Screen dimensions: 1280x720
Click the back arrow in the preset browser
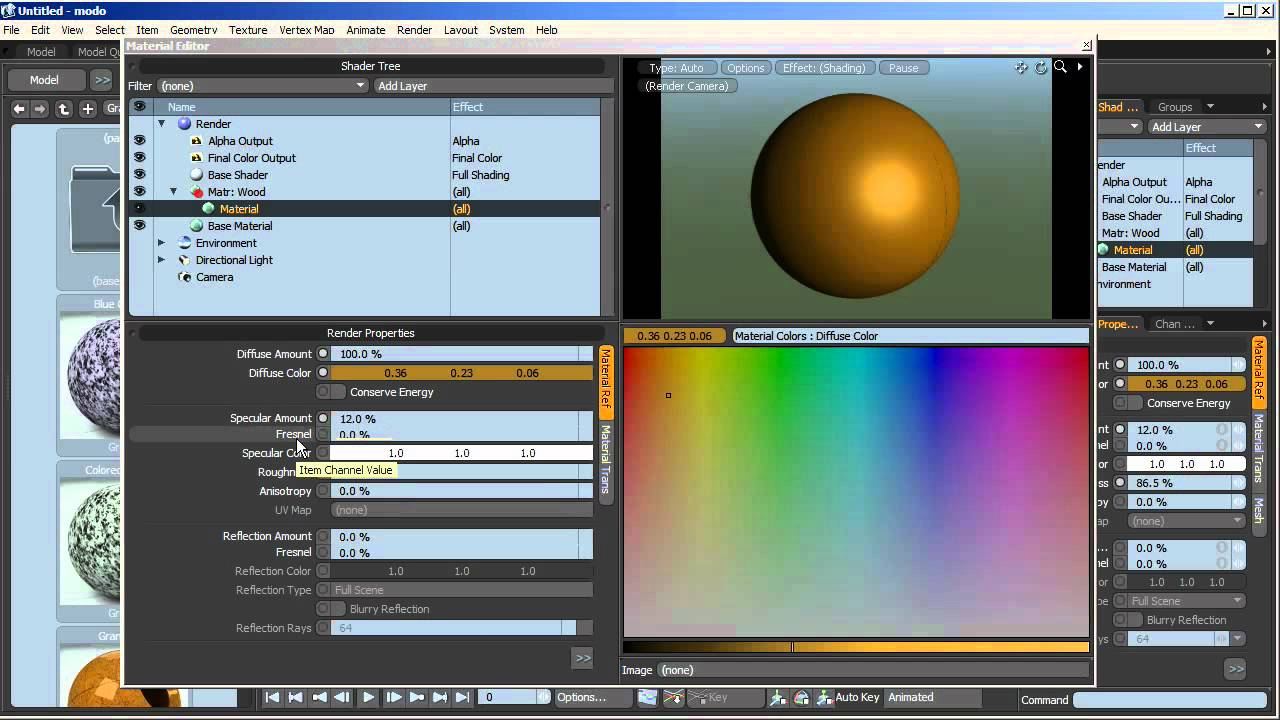pos(19,109)
